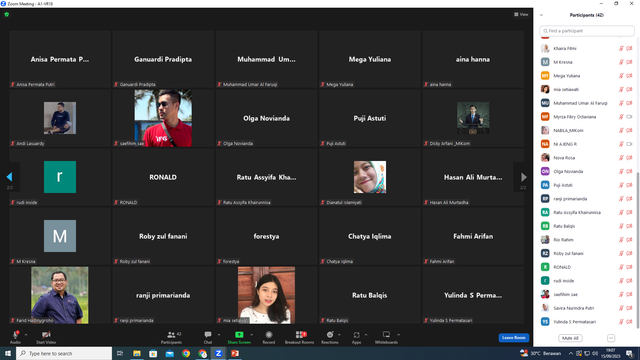The image size is (640, 360).
Task: Open the Chat panel
Action: coord(208,337)
